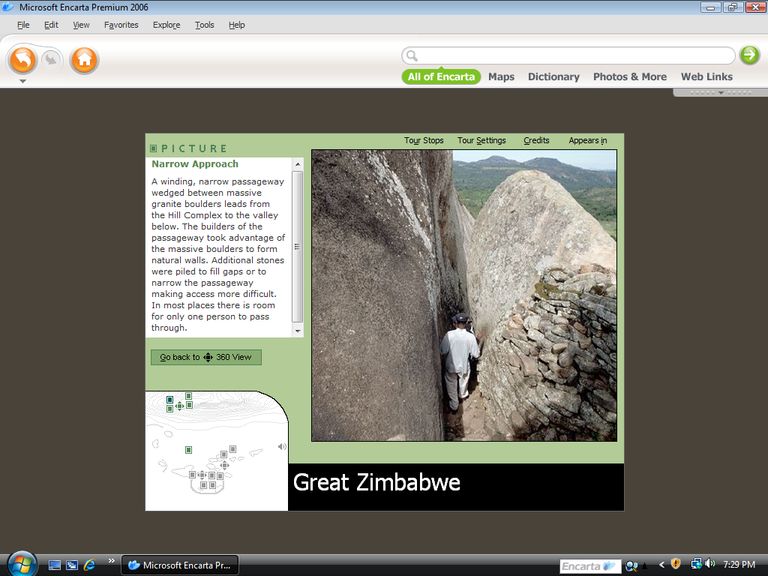Select the Maps search filter

(501, 77)
